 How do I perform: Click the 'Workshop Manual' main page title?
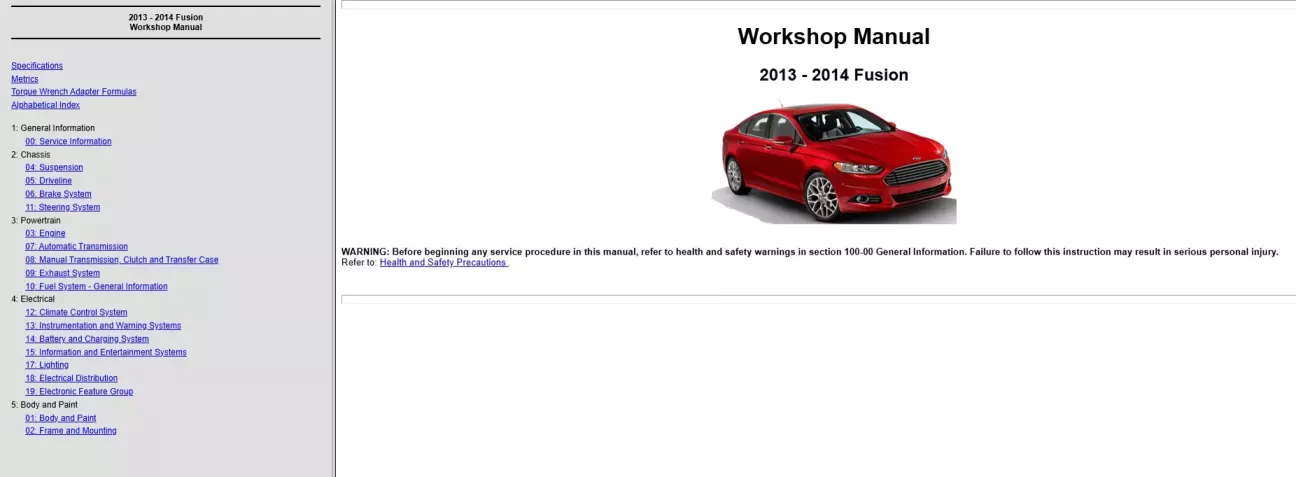pos(834,37)
